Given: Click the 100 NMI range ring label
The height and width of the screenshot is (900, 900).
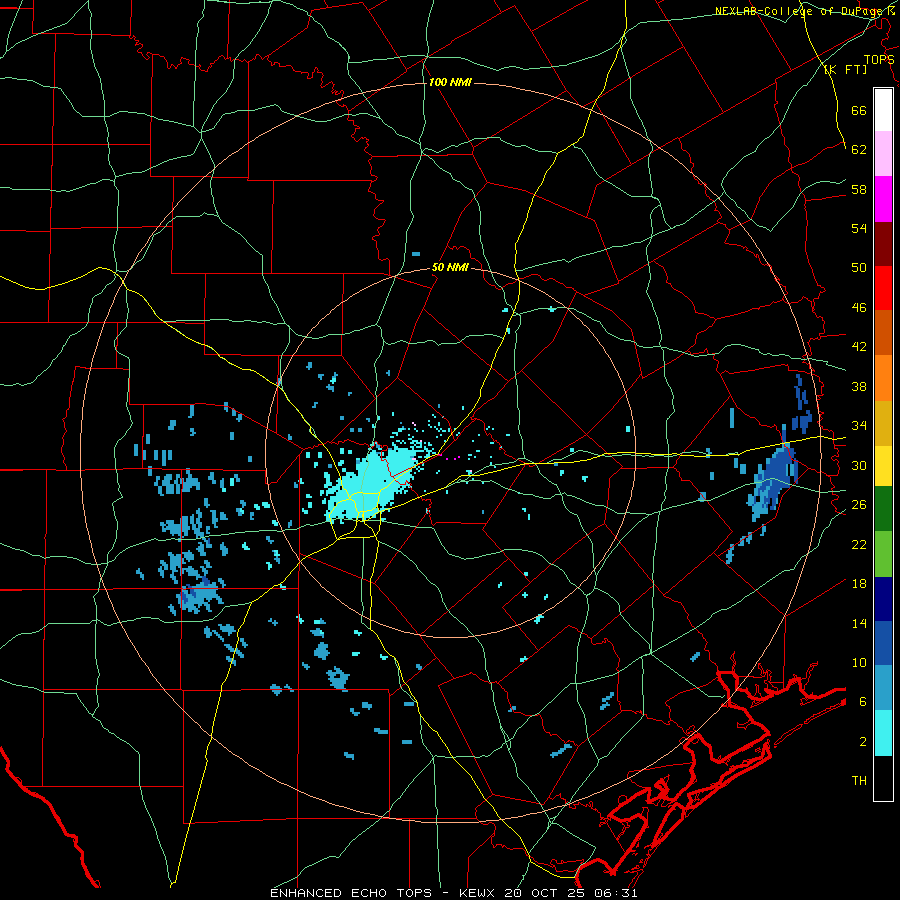Looking at the screenshot, I should pos(450,83).
